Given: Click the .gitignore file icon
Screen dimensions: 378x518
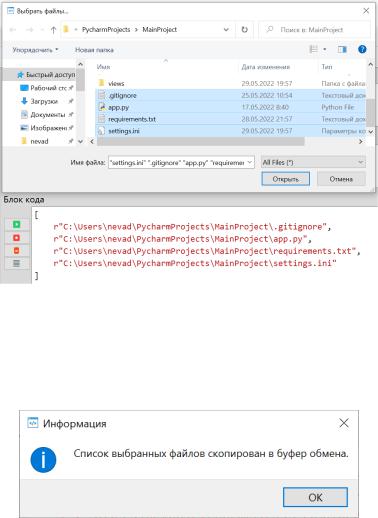Looking at the screenshot, I should [102, 95].
